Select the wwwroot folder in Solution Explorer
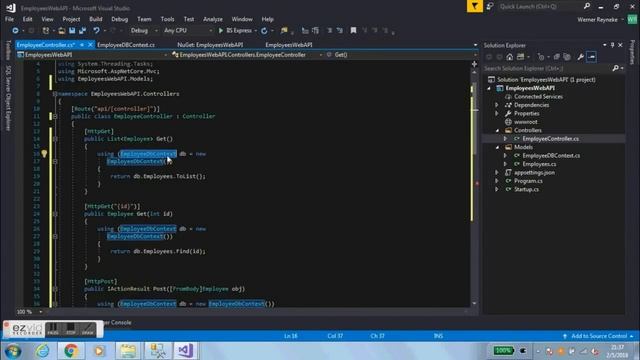The width and height of the screenshot is (640, 360). coord(526,122)
